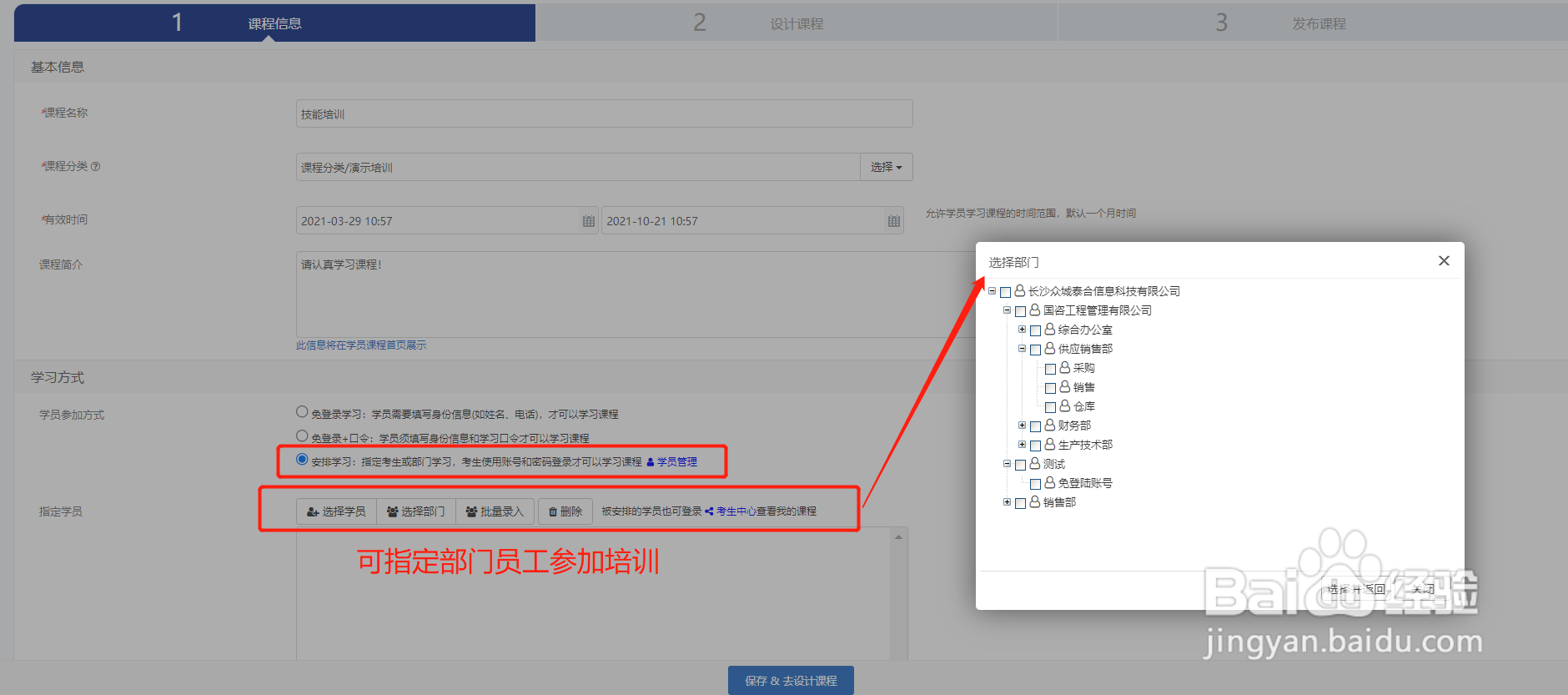Tick the 财务部 checkbox
Screen dimensions: 1568x695
point(1035,426)
